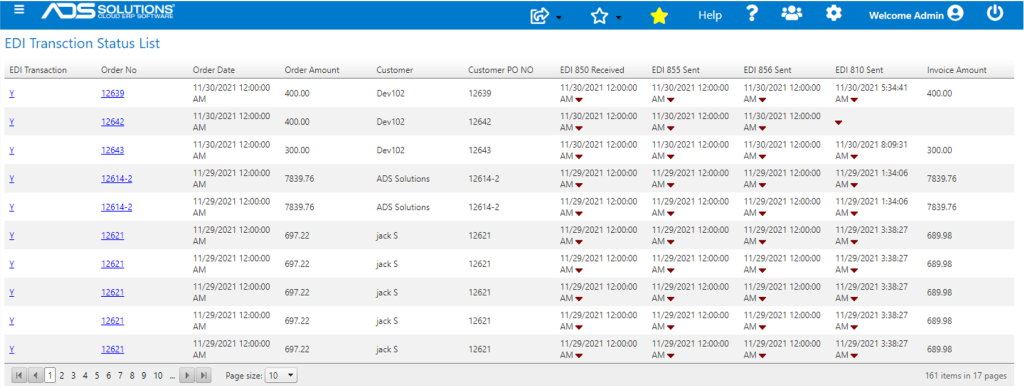Click Customer PO cell 12642
Image resolution: width=1024 pixels, height=386 pixels.
point(481,122)
